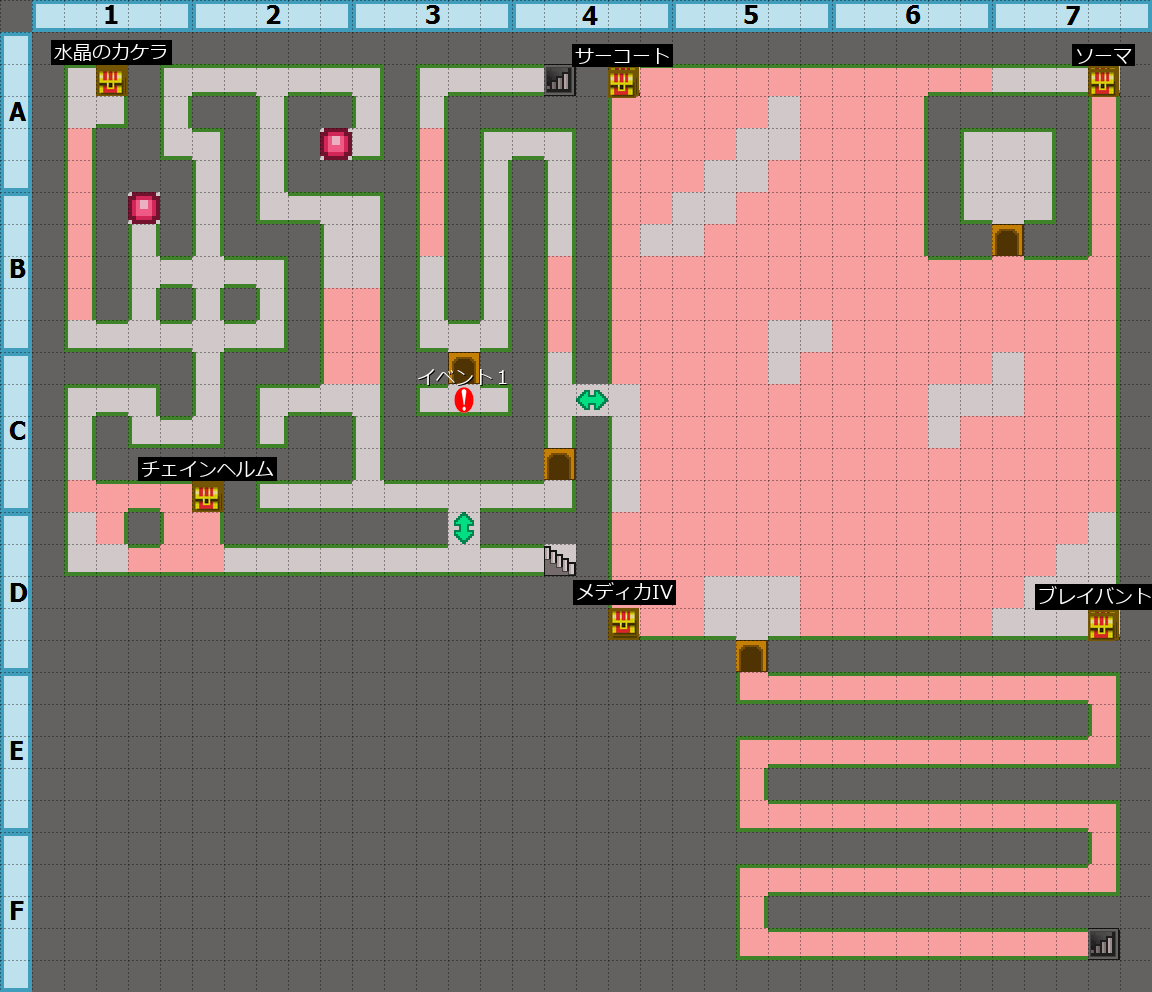1152x992 pixels.
Task: Select the dark staircase beside the サーコート chest
Action: point(560,80)
